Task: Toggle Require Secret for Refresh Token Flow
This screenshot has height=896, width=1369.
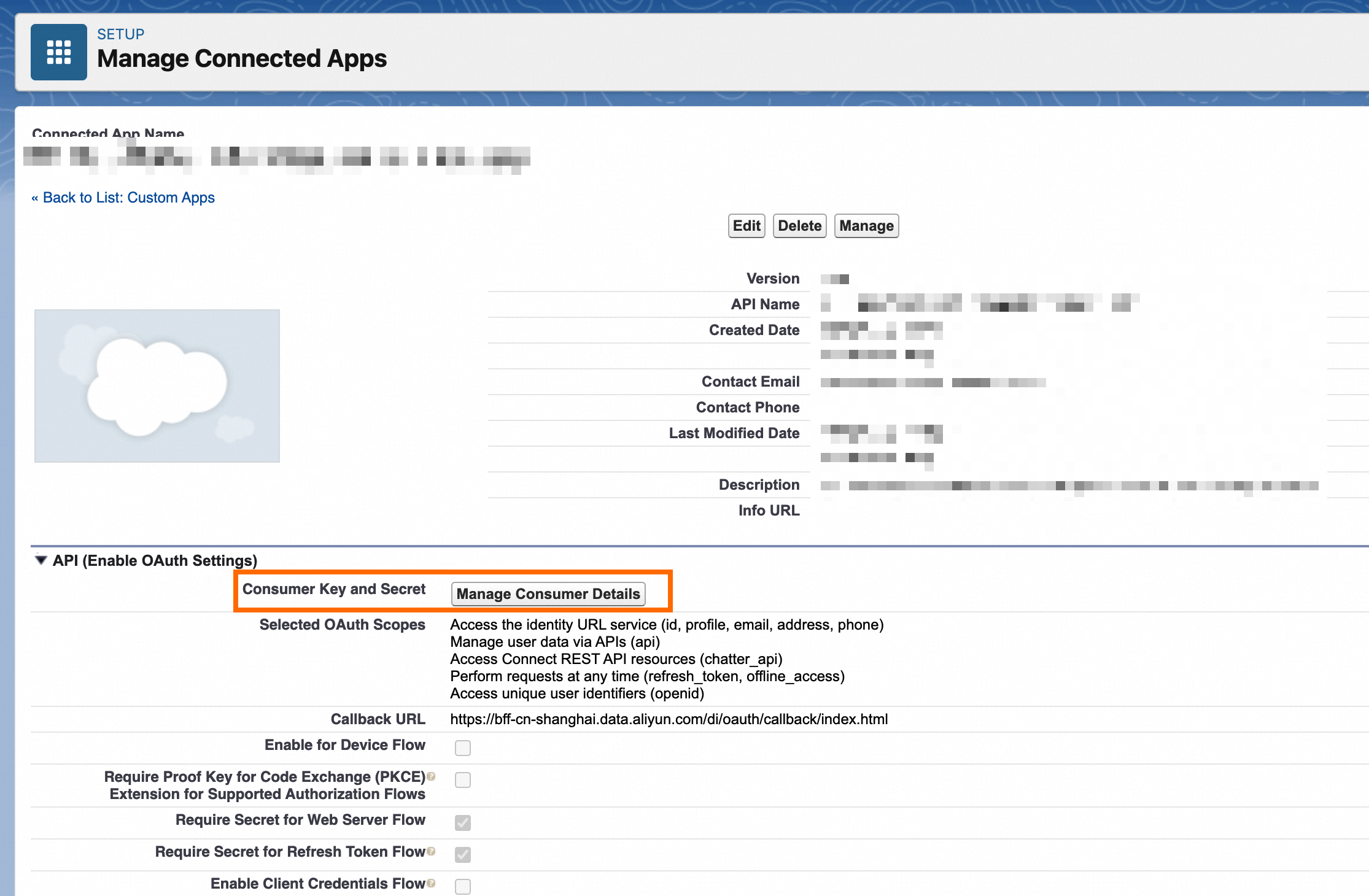Action: tap(463, 855)
